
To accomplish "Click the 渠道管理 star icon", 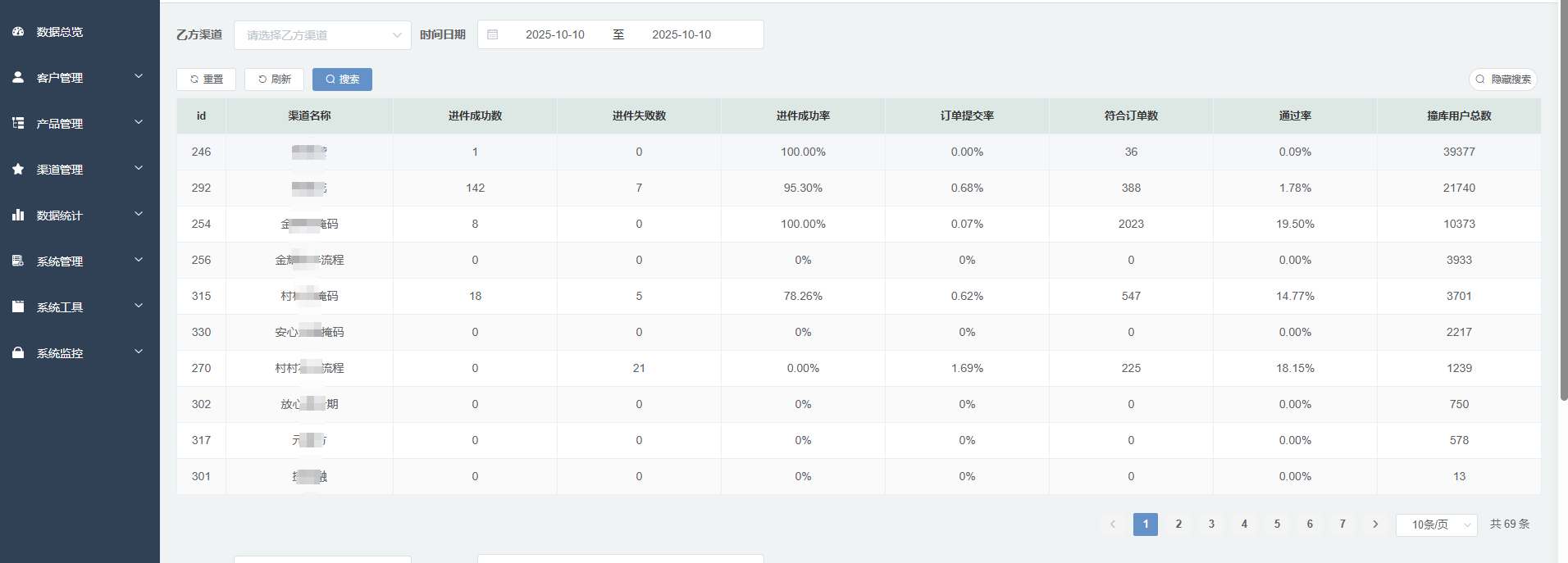I will 18,169.
